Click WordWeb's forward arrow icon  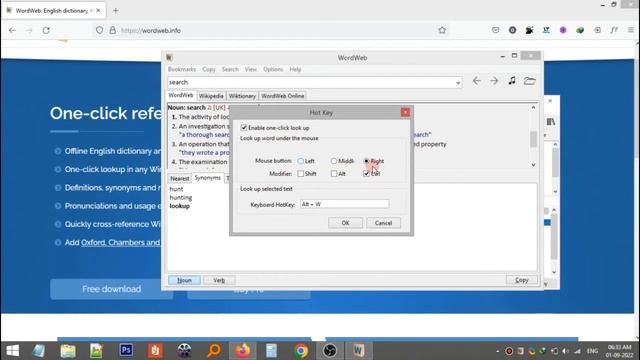pos(494,81)
